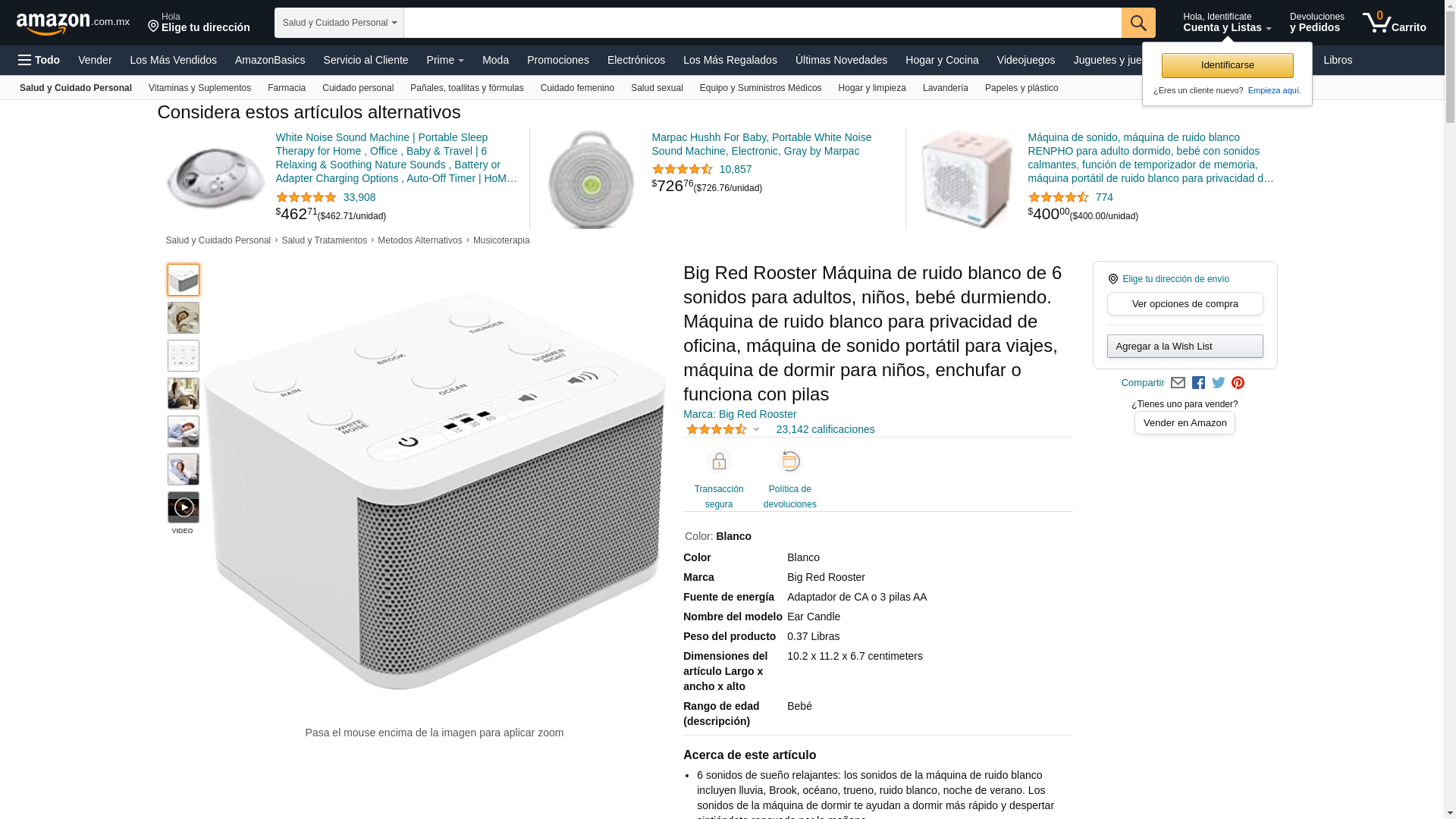
Task: Play the product video thumbnail
Action: tap(184, 507)
